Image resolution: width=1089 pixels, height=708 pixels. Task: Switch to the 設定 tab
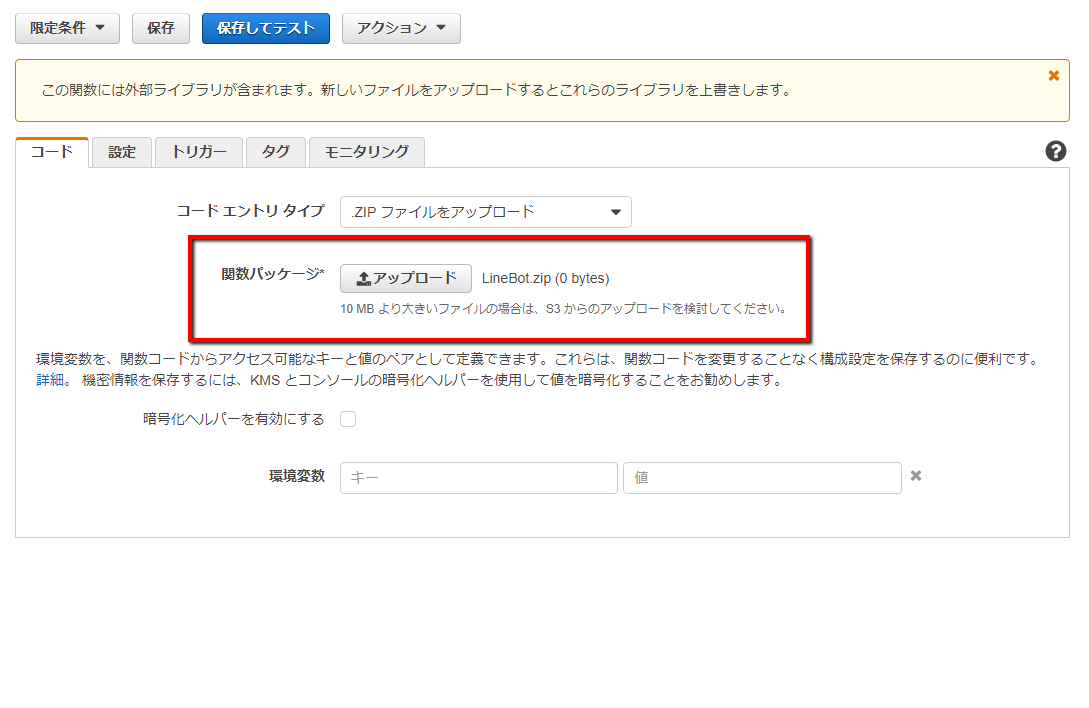click(122, 152)
